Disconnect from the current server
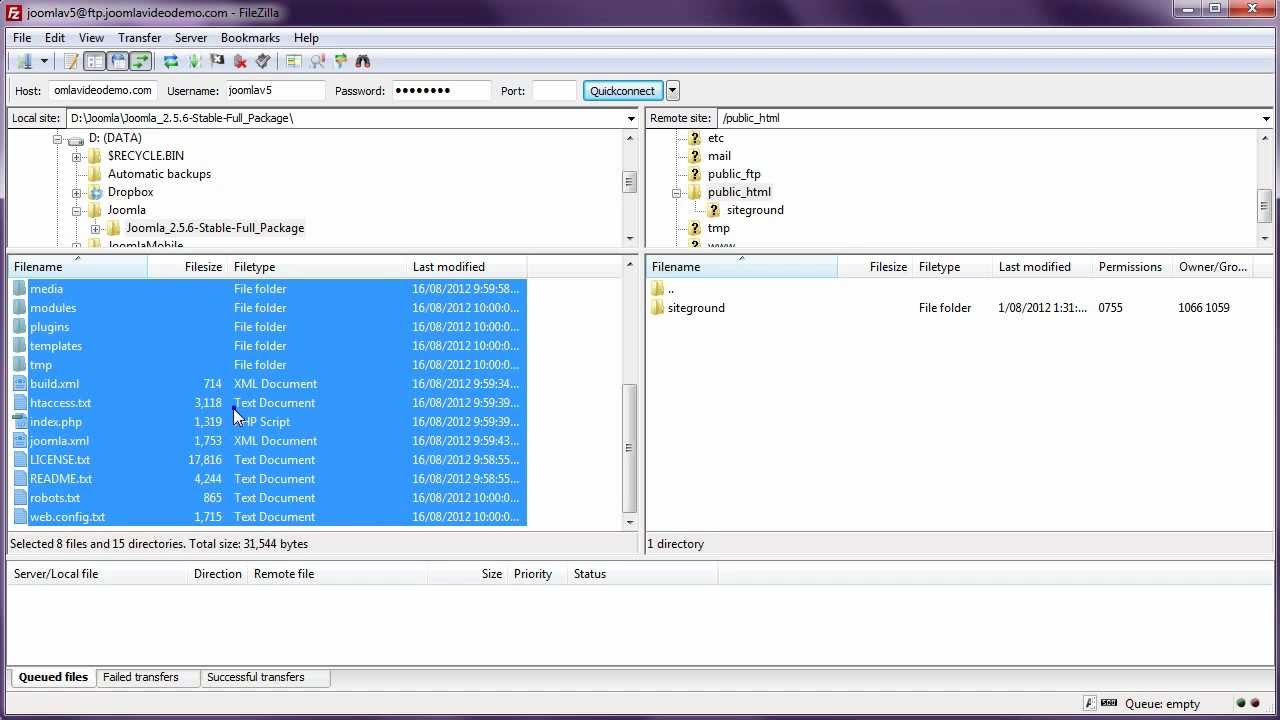 point(240,61)
